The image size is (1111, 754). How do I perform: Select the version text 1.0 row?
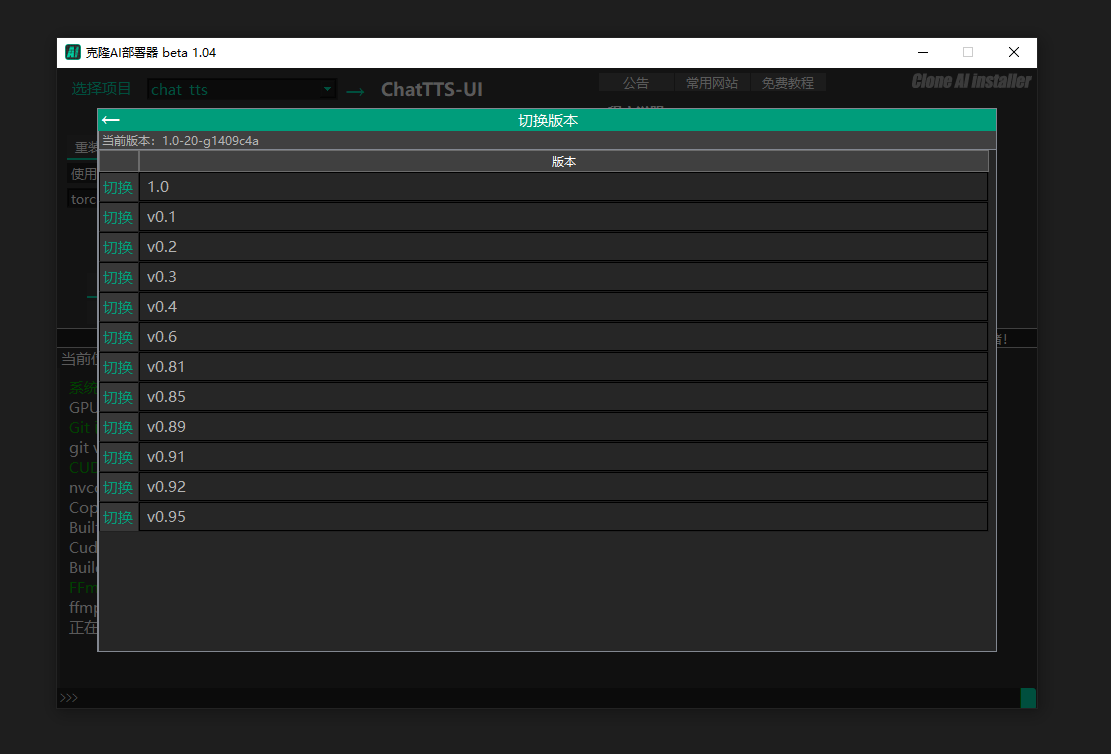click(563, 187)
